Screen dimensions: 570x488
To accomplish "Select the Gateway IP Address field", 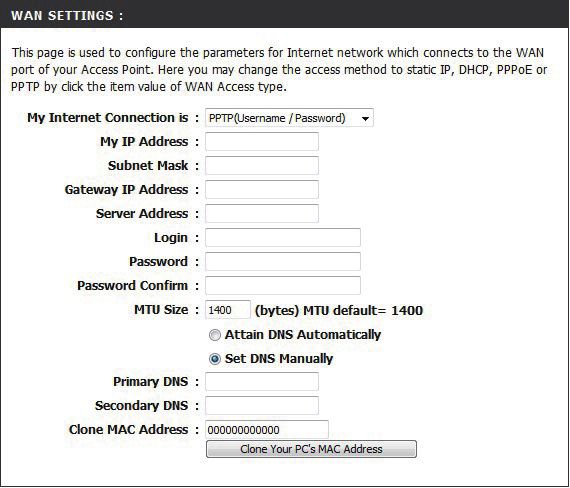I will 262,189.
